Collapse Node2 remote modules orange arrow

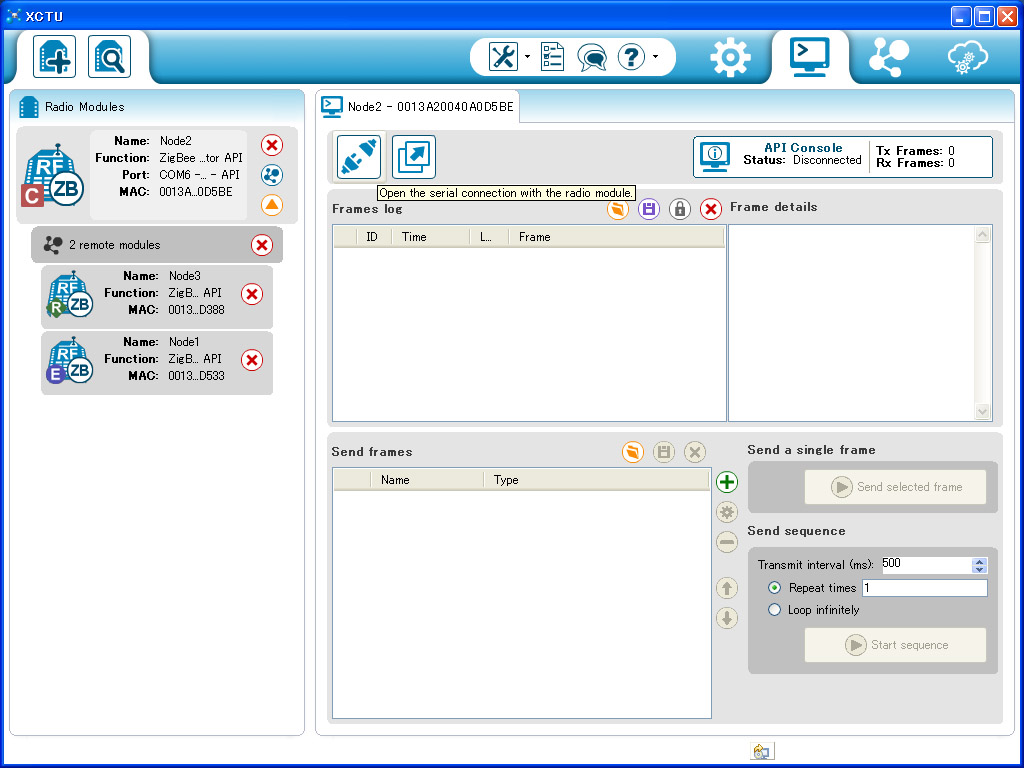(272, 205)
